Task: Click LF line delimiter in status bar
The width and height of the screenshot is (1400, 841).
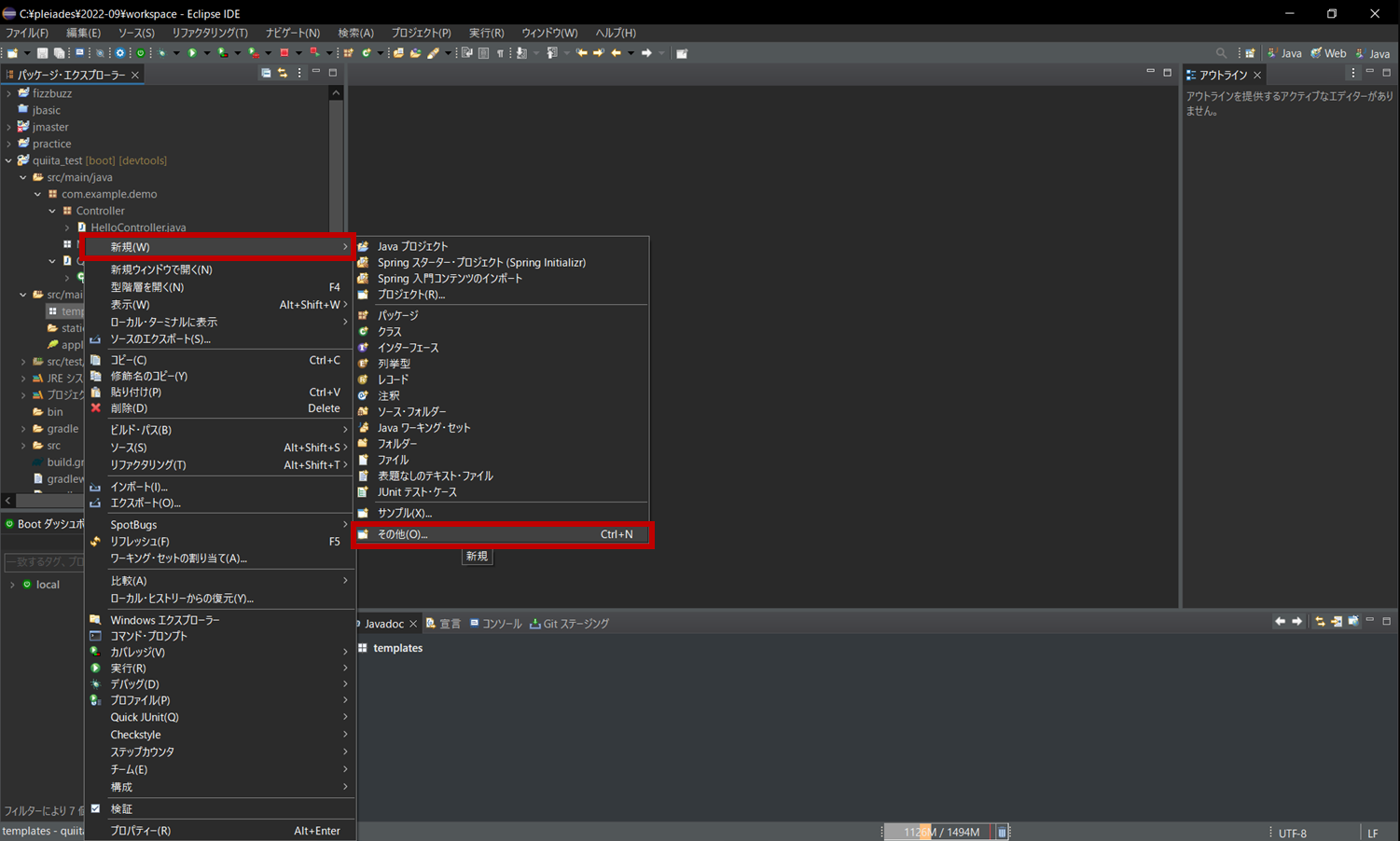Action: (1373, 833)
